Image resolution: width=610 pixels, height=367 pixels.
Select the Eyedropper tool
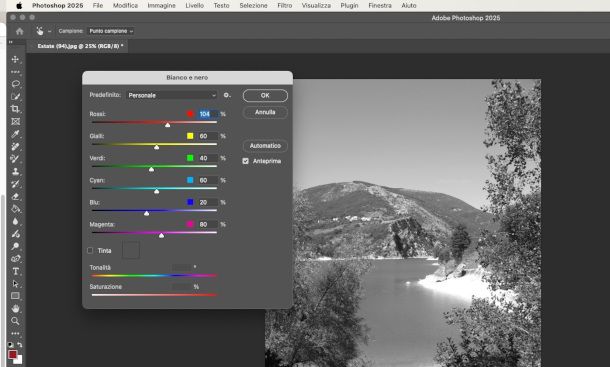[x=15, y=134]
